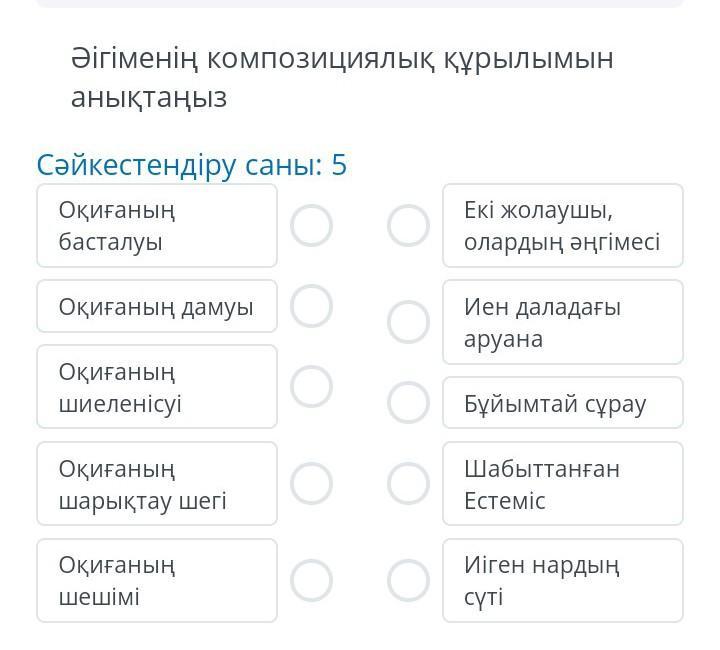The image size is (720, 650).
Task: Pick the "Оқиғаның шарықтау шегі" card
Action: tap(157, 483)
